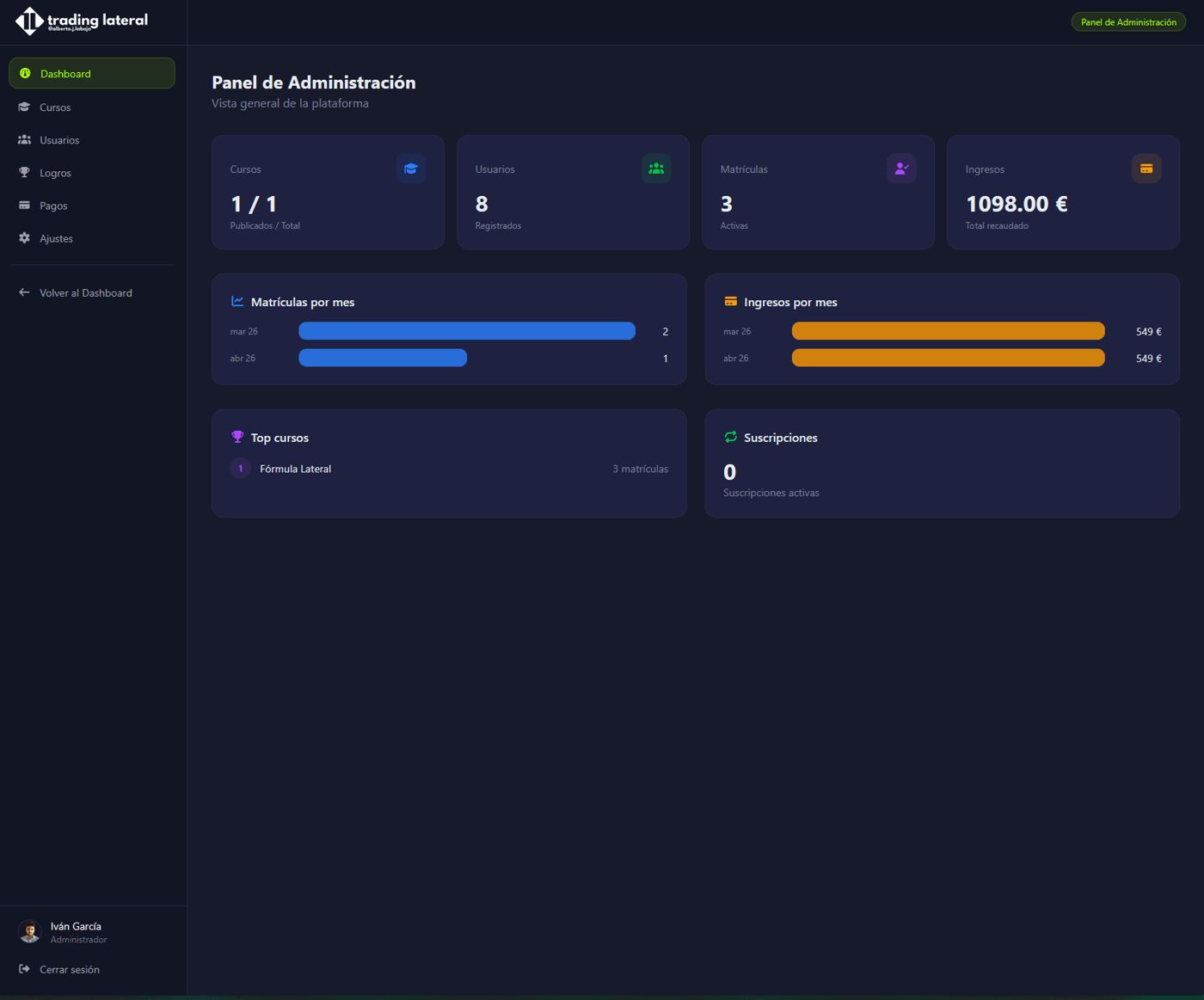This screenshot has width=1204, height=1000.
Task: Click the orange card icon on Ingresos card
Action: (1146, 169)
